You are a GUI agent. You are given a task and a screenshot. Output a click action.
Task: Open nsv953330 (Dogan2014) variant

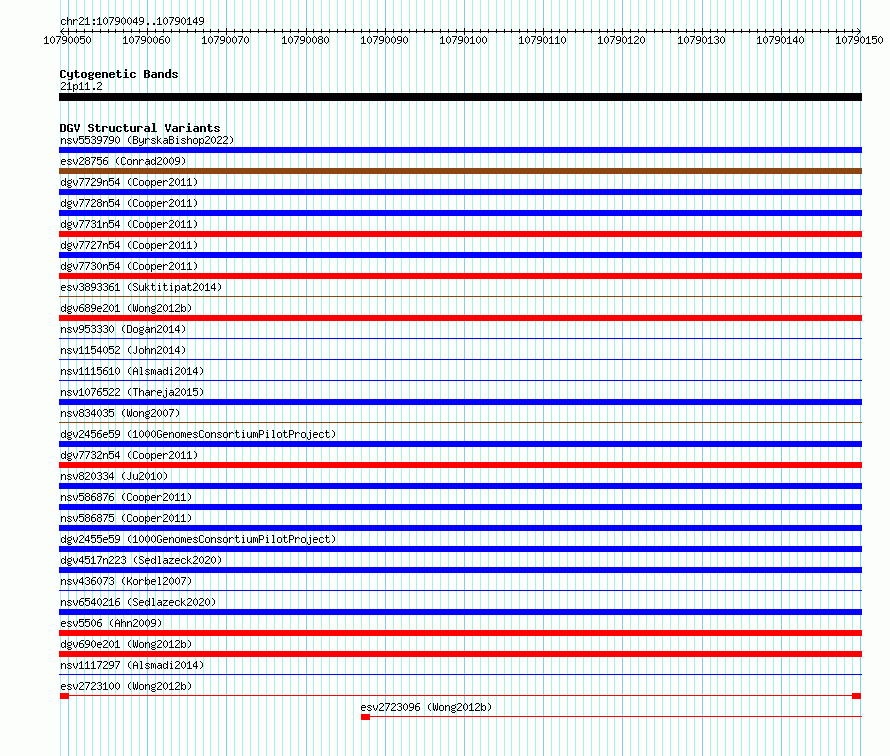click(123, 329)
